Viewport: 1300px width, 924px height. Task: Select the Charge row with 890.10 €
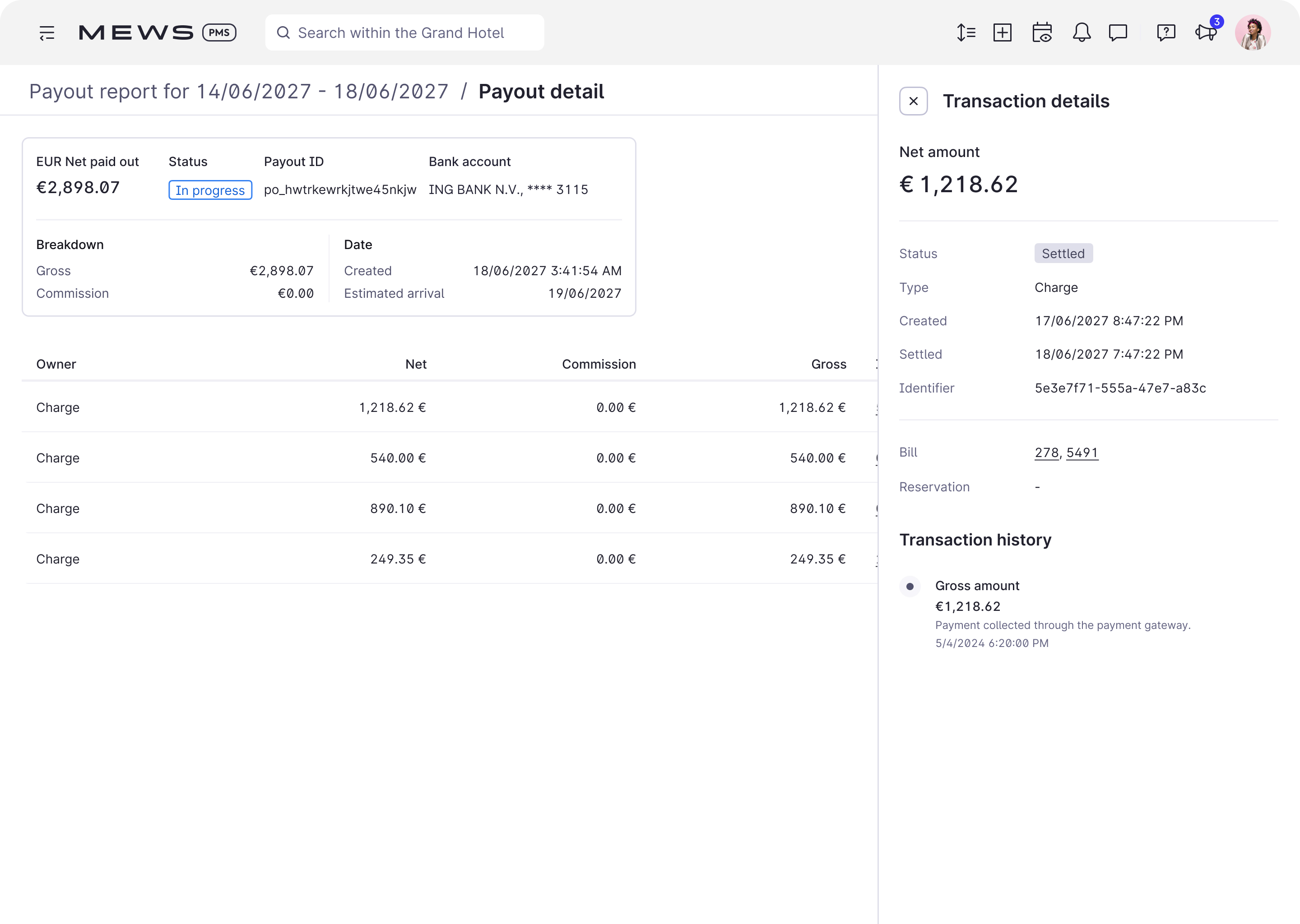click(450, 508)
